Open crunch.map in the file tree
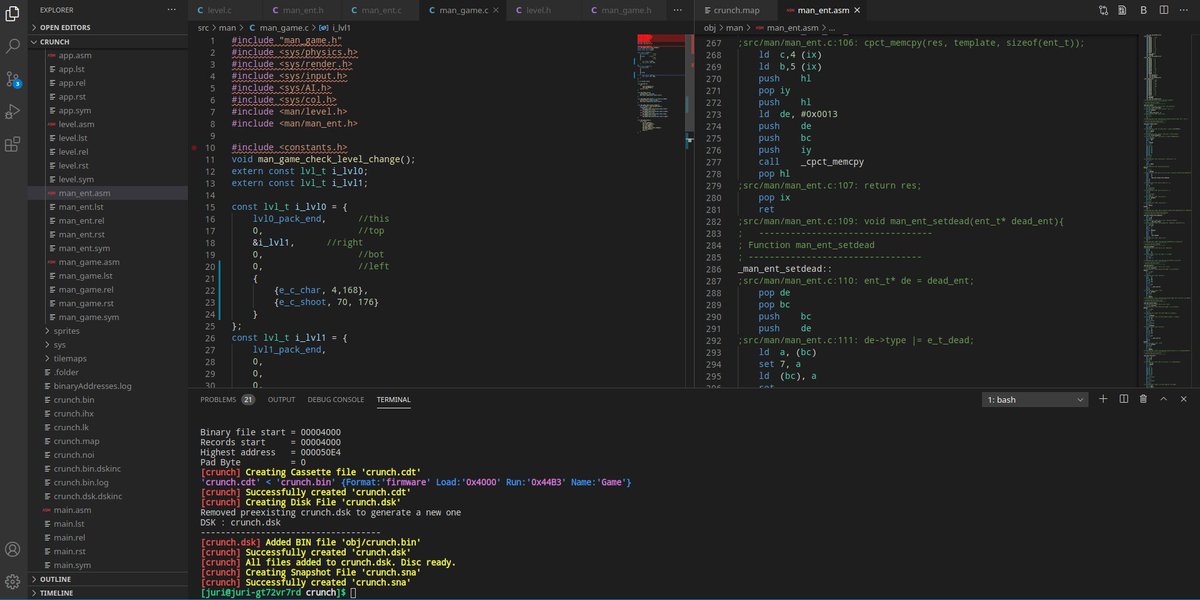Viewport: 1200px width, 600px height. coord(76,441)
